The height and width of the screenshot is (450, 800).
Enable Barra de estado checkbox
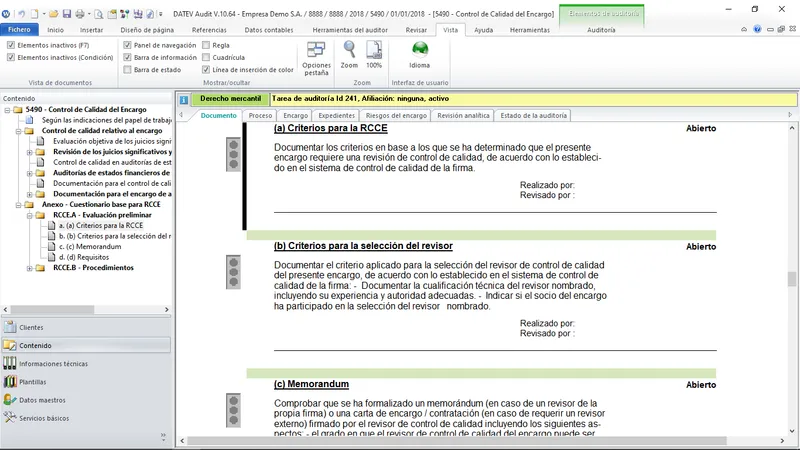click(128, 70)
